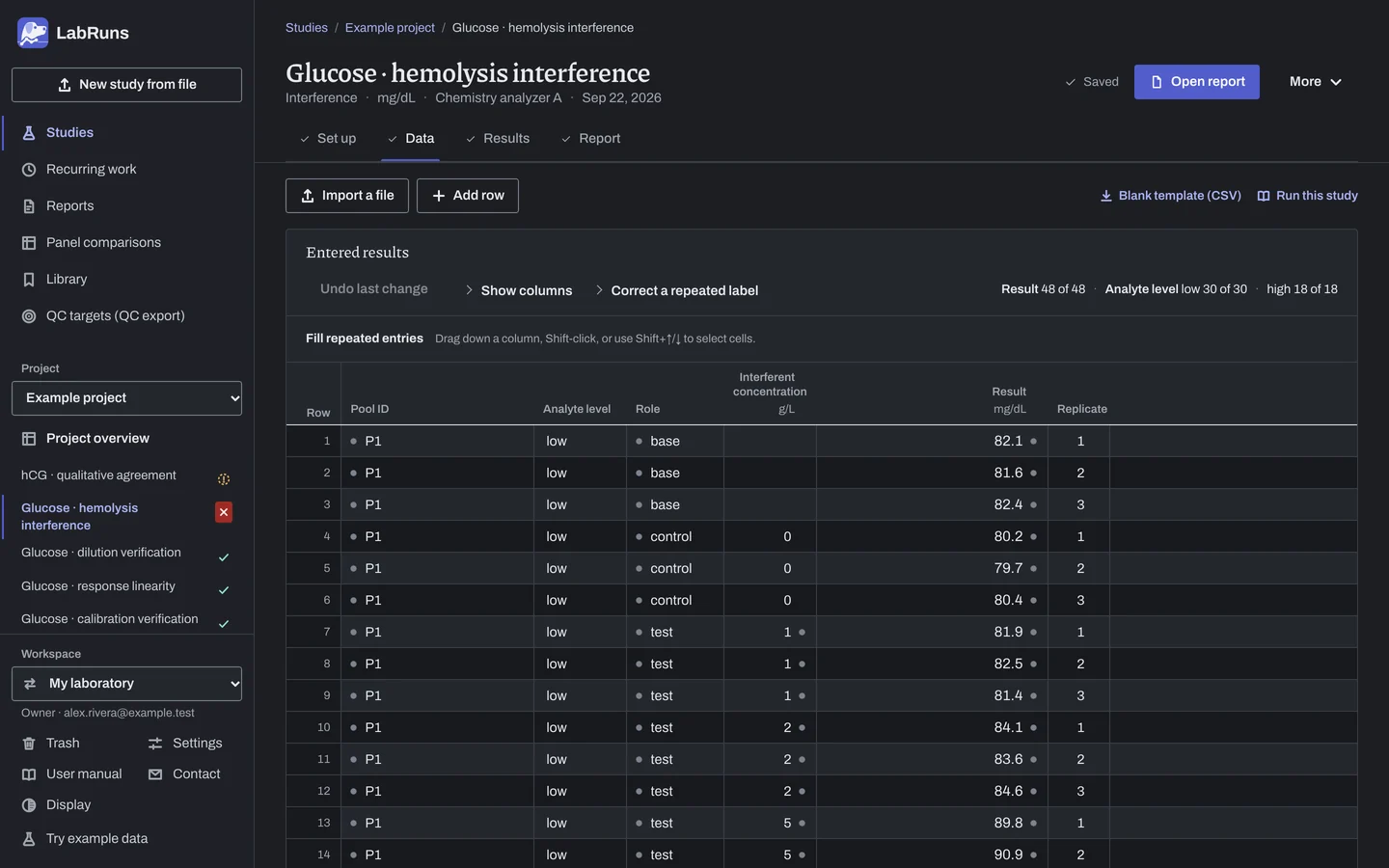The width and height of the screenshot is (1389, 868).
Task: Select the interferent concentration cell in row 10
Action: 770,727
